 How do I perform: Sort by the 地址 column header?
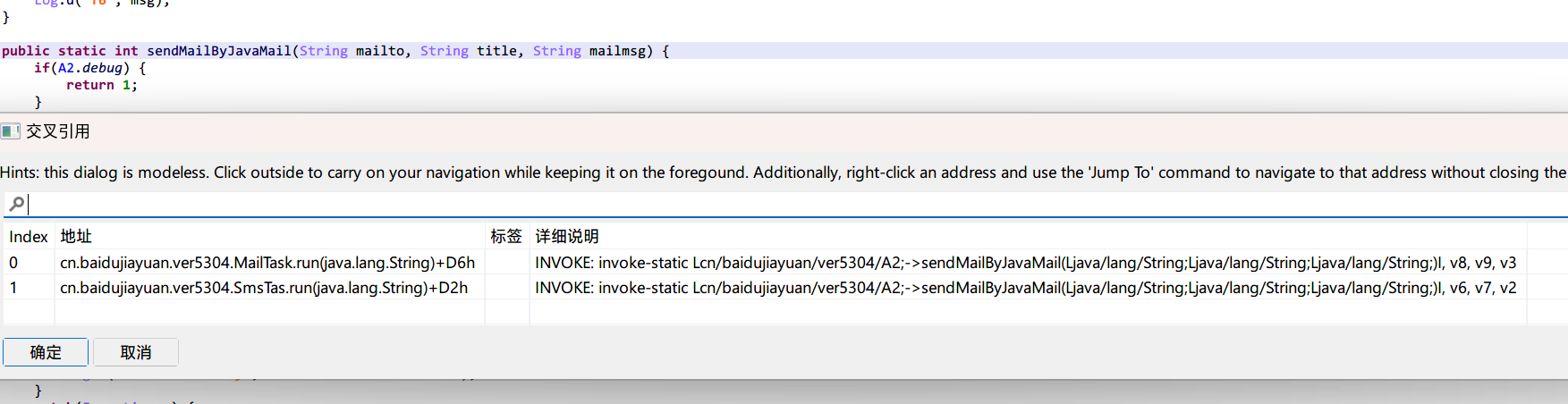(76, 236)
